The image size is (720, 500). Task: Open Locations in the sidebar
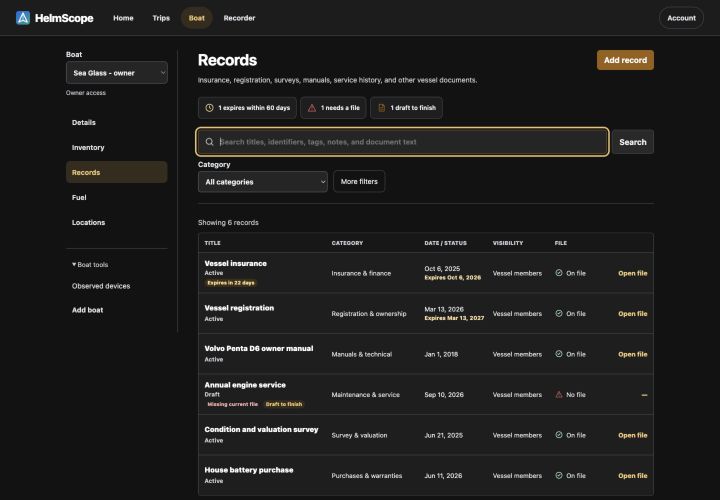click(117, 222)
